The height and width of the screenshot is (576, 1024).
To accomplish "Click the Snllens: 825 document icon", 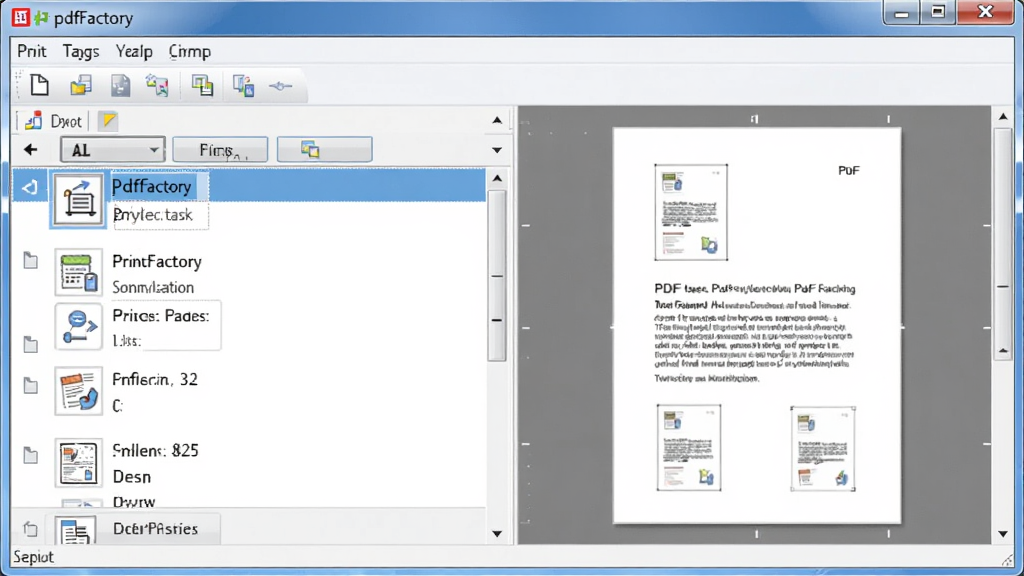I will [x=78, y=462].
